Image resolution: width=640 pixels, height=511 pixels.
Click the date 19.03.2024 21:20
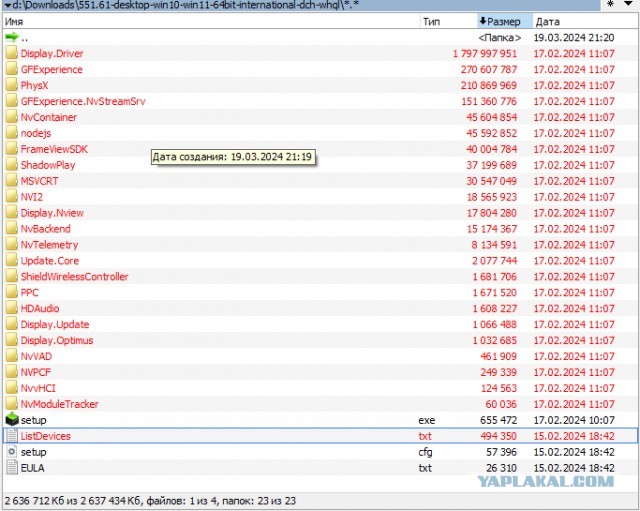573,38
